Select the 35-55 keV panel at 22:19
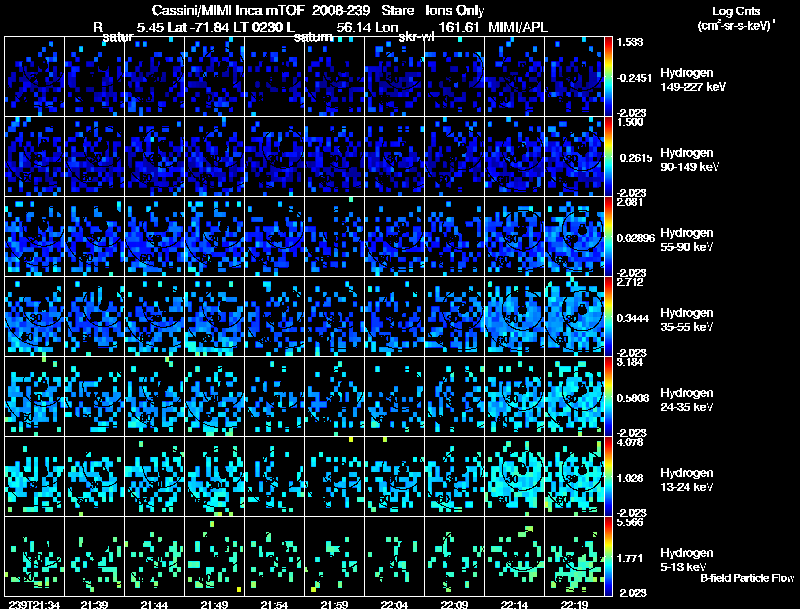Viewport: 800px width, 609px height. click(574, 317)
